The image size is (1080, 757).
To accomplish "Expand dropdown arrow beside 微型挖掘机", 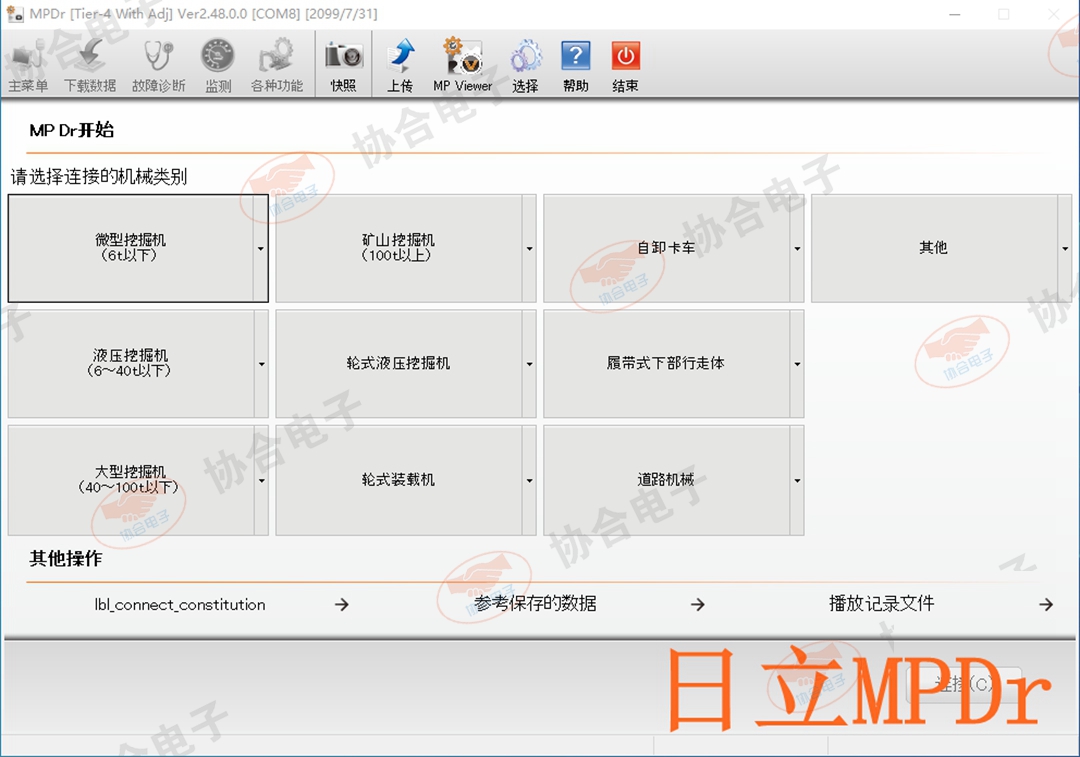I will click(x=260, y=249).
